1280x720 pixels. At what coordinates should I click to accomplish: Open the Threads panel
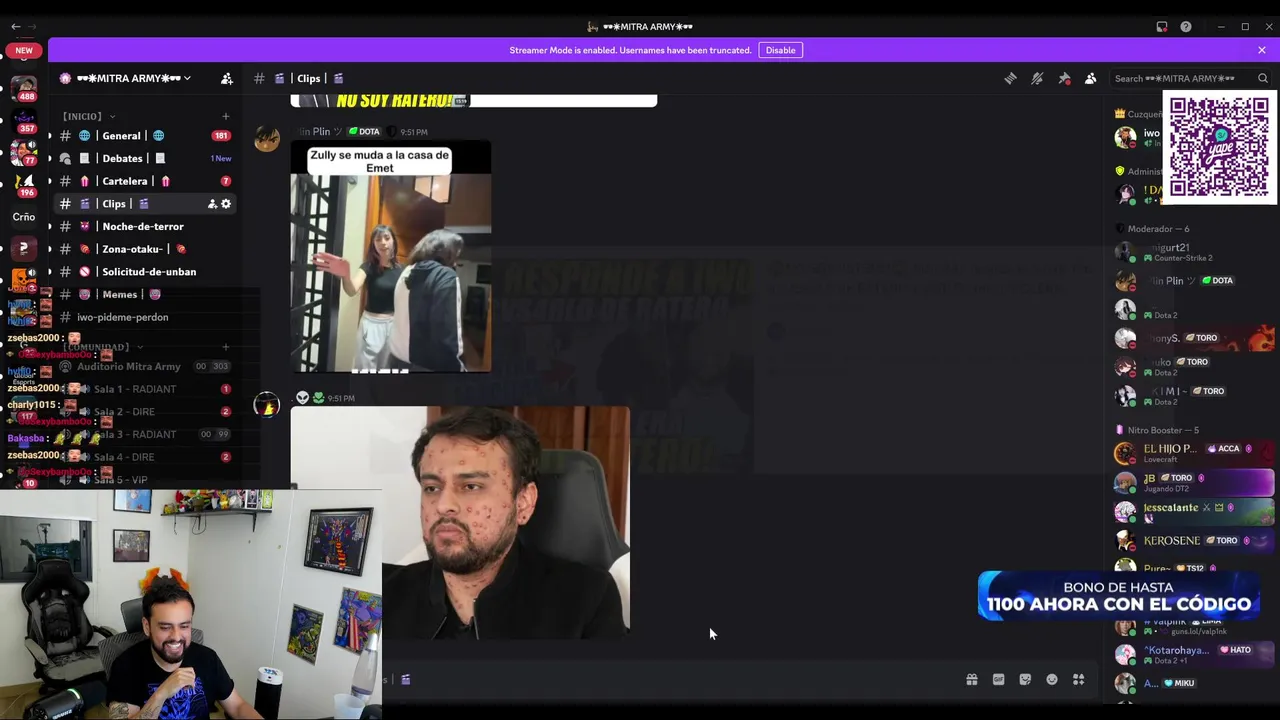pyautogui.click(x=1010, y=78)
